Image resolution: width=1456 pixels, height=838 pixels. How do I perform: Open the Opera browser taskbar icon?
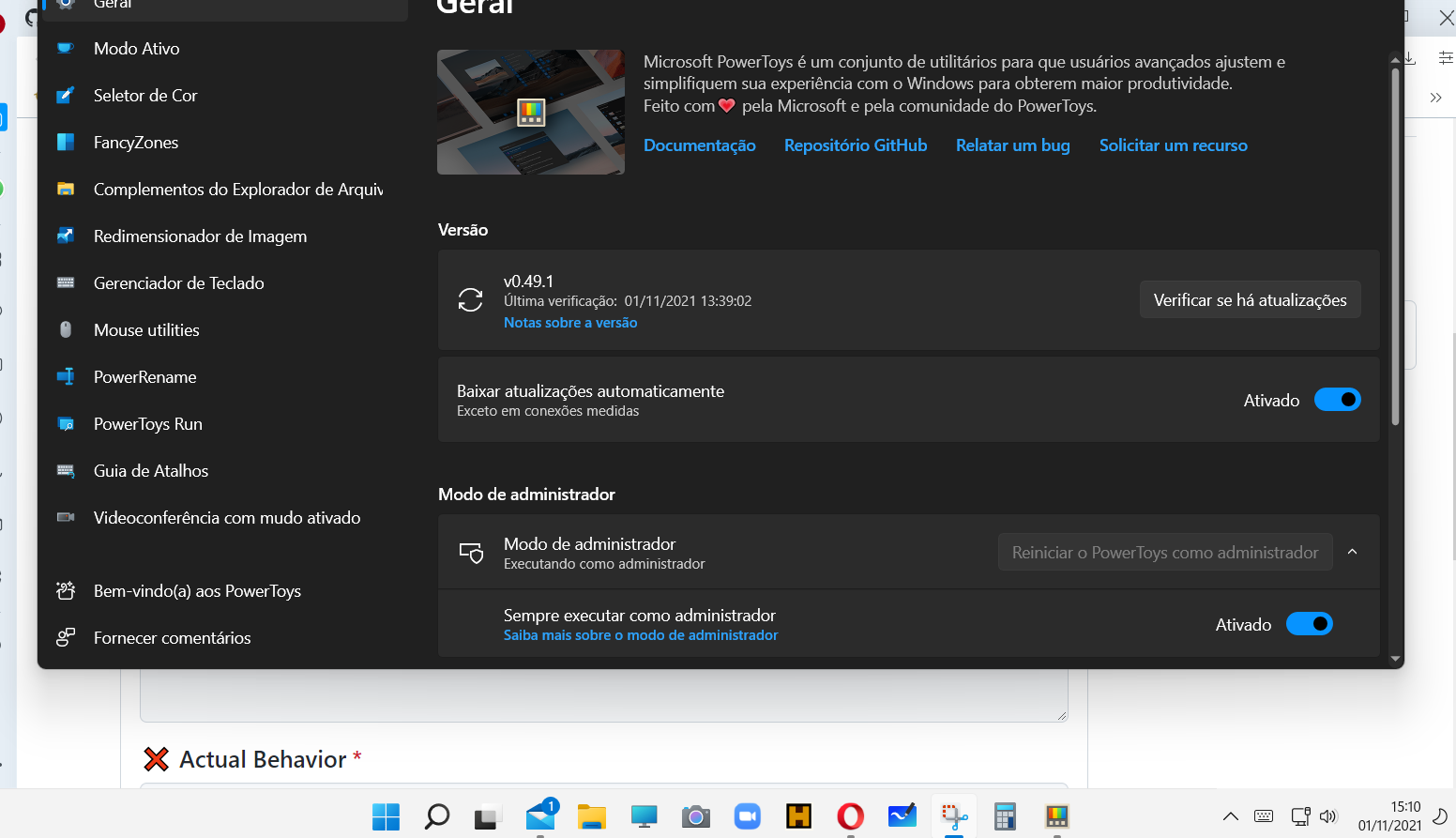pos(850,816)
